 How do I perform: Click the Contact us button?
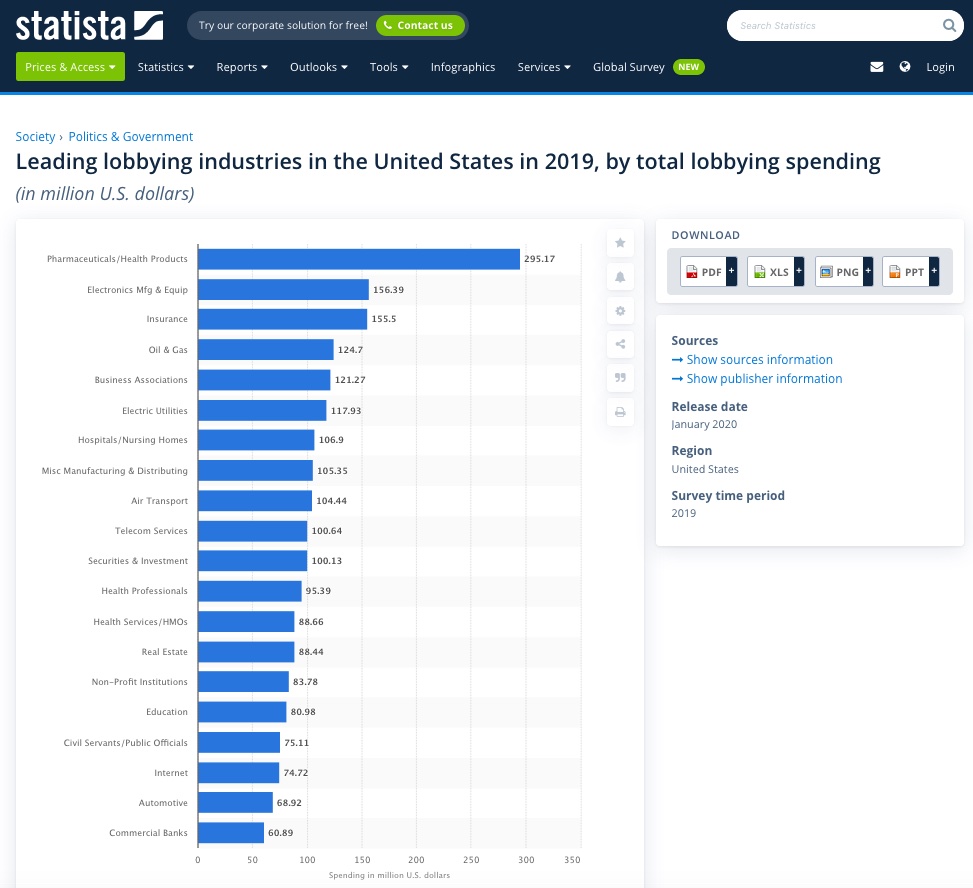(420, 25)
